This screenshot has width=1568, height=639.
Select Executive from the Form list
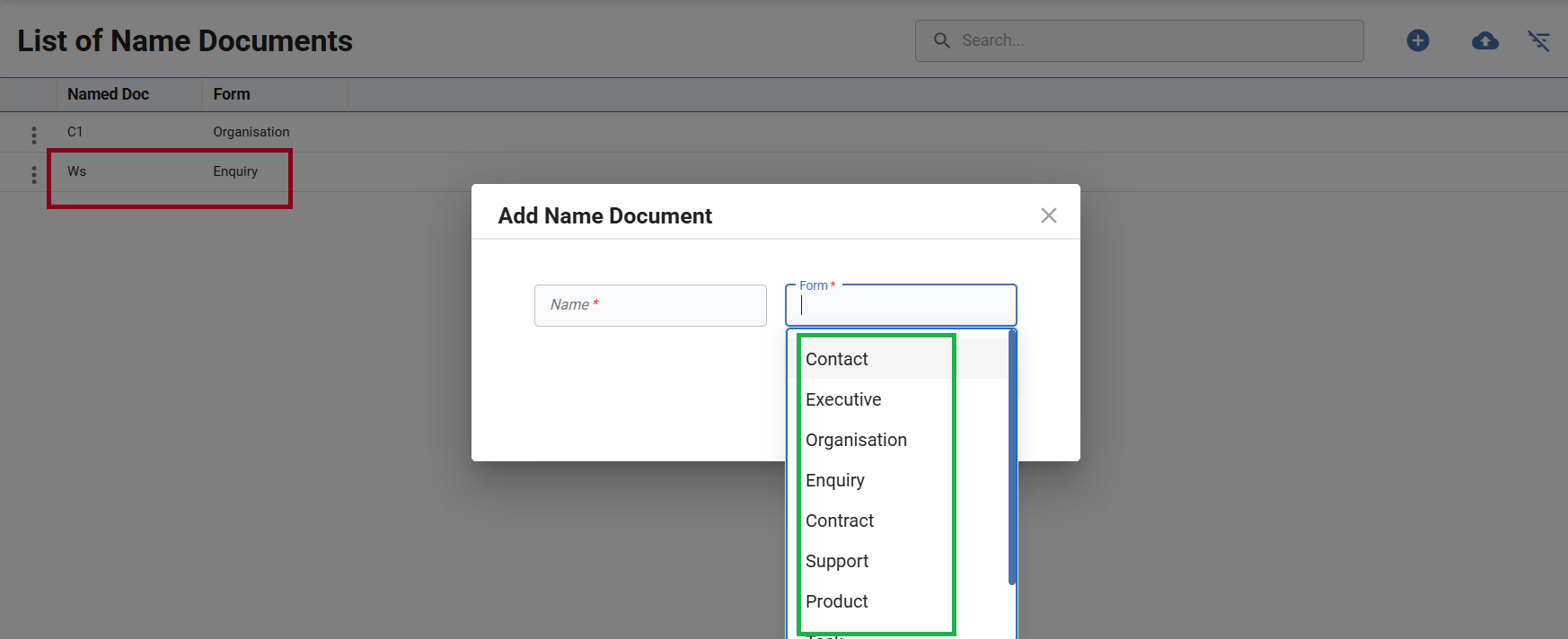pyautogui.click(x=898, y=399)
